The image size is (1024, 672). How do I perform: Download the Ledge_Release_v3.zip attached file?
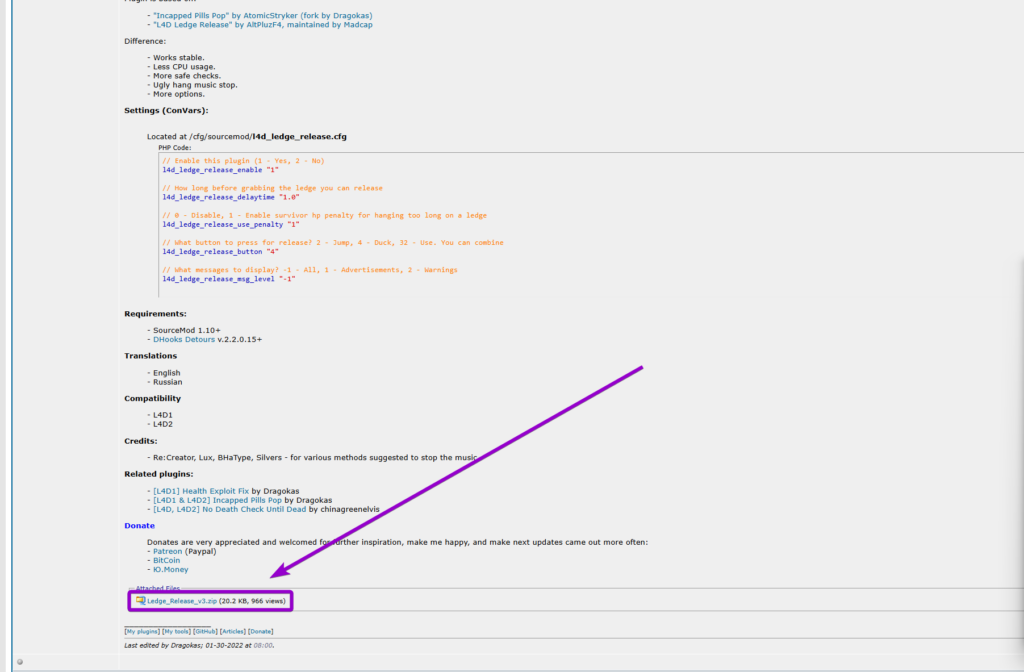pos(182,599)
